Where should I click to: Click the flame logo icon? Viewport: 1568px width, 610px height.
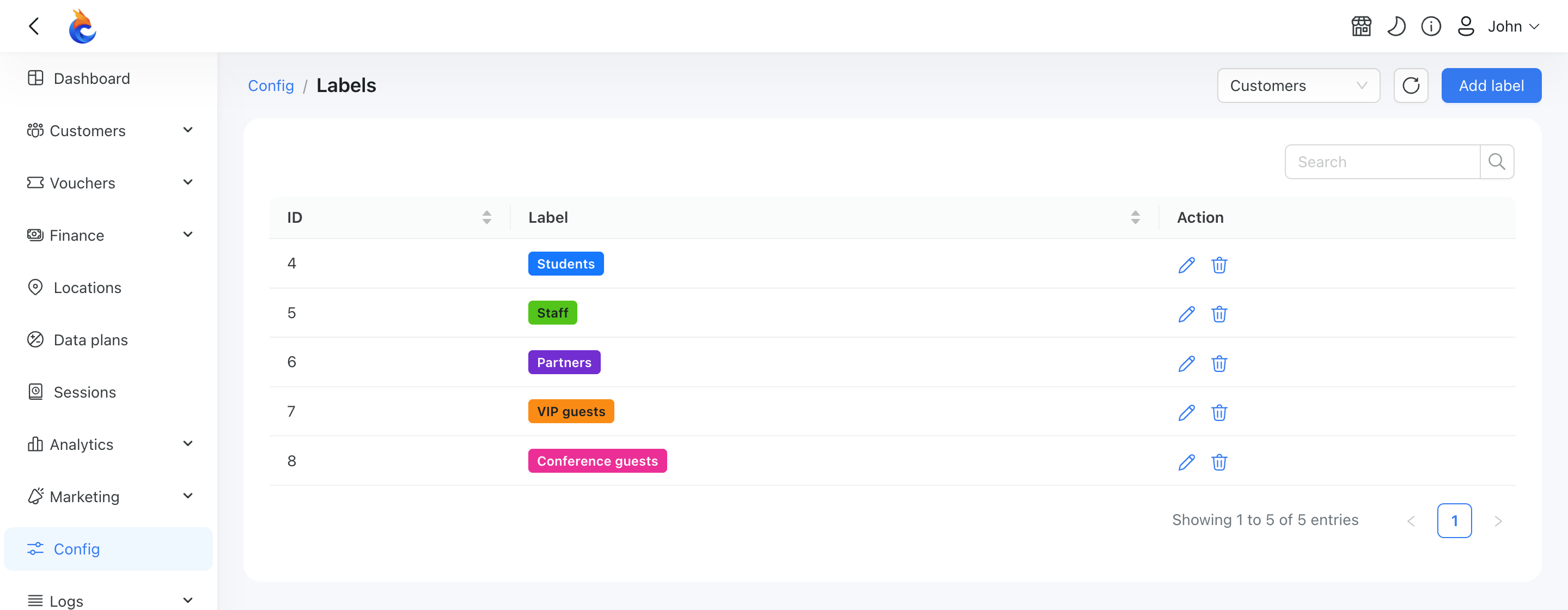pyautogui.click(x=82, y=26)
